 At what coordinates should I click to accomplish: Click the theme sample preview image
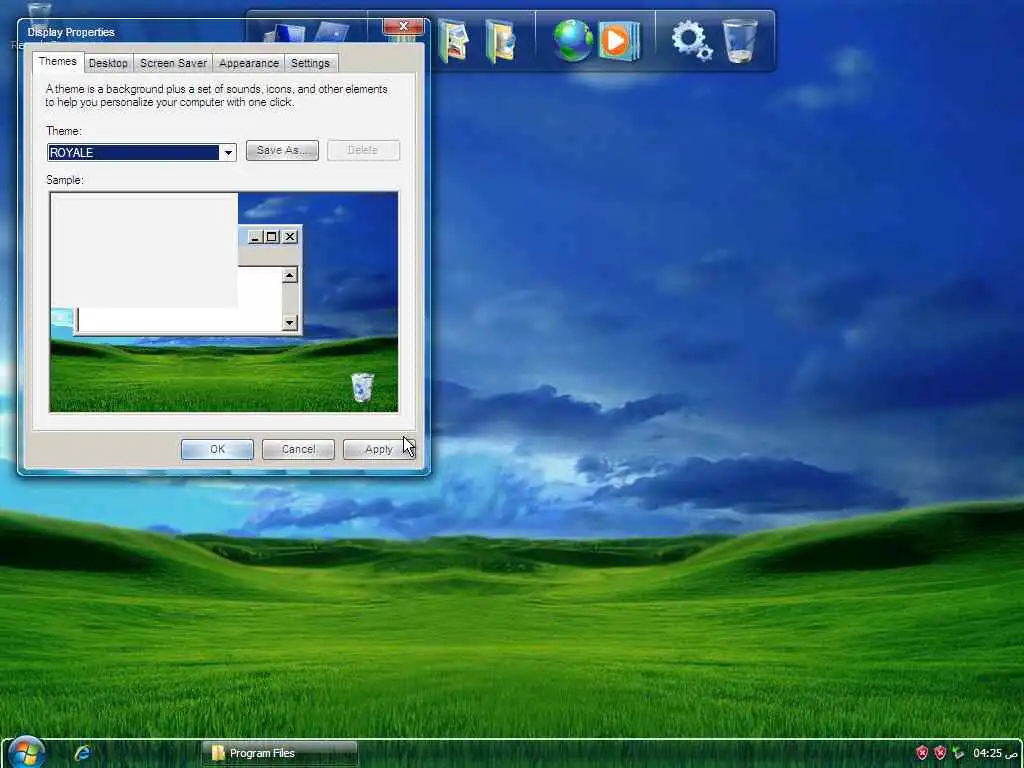[x=224, y=302]
